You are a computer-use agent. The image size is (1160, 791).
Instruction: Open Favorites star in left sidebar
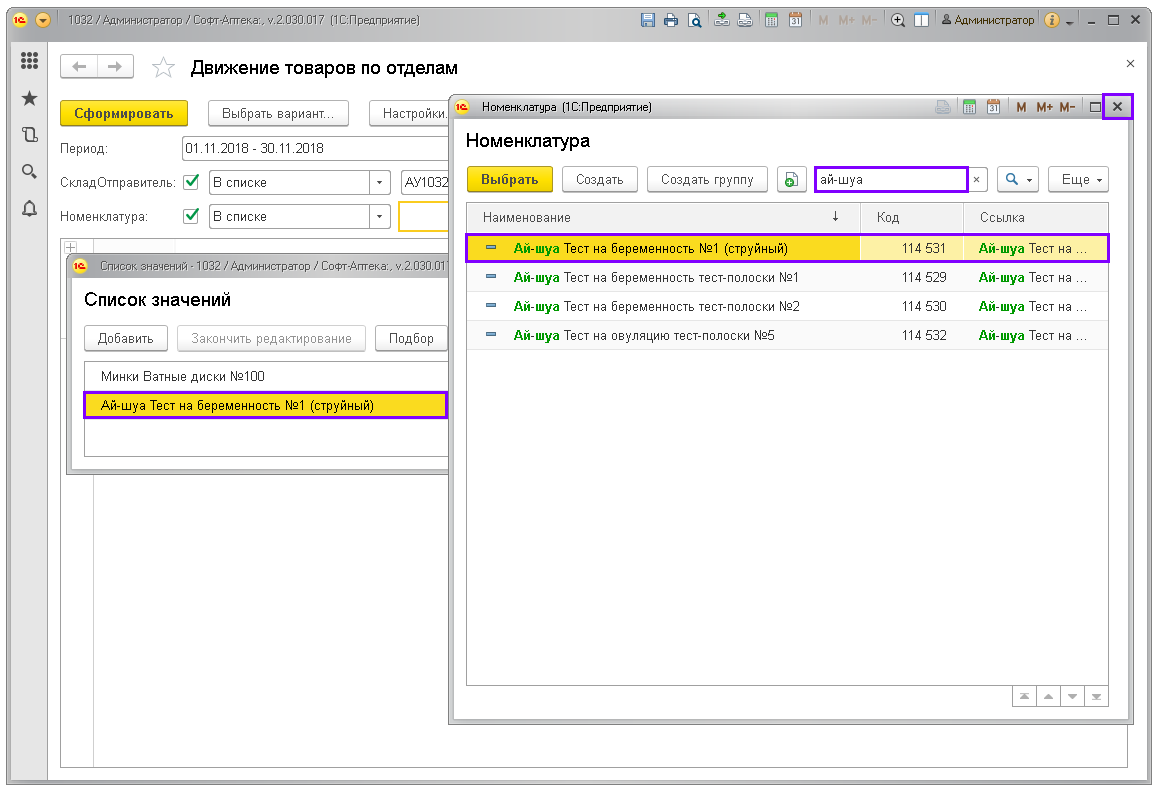(29, 98)
